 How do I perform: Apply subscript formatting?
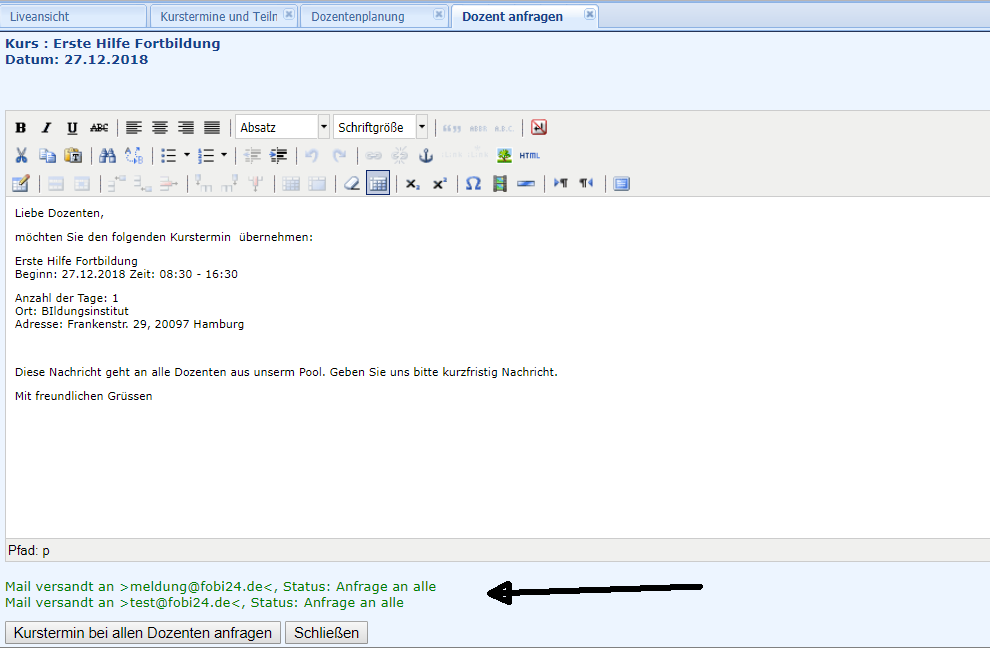tap(412, 184)
